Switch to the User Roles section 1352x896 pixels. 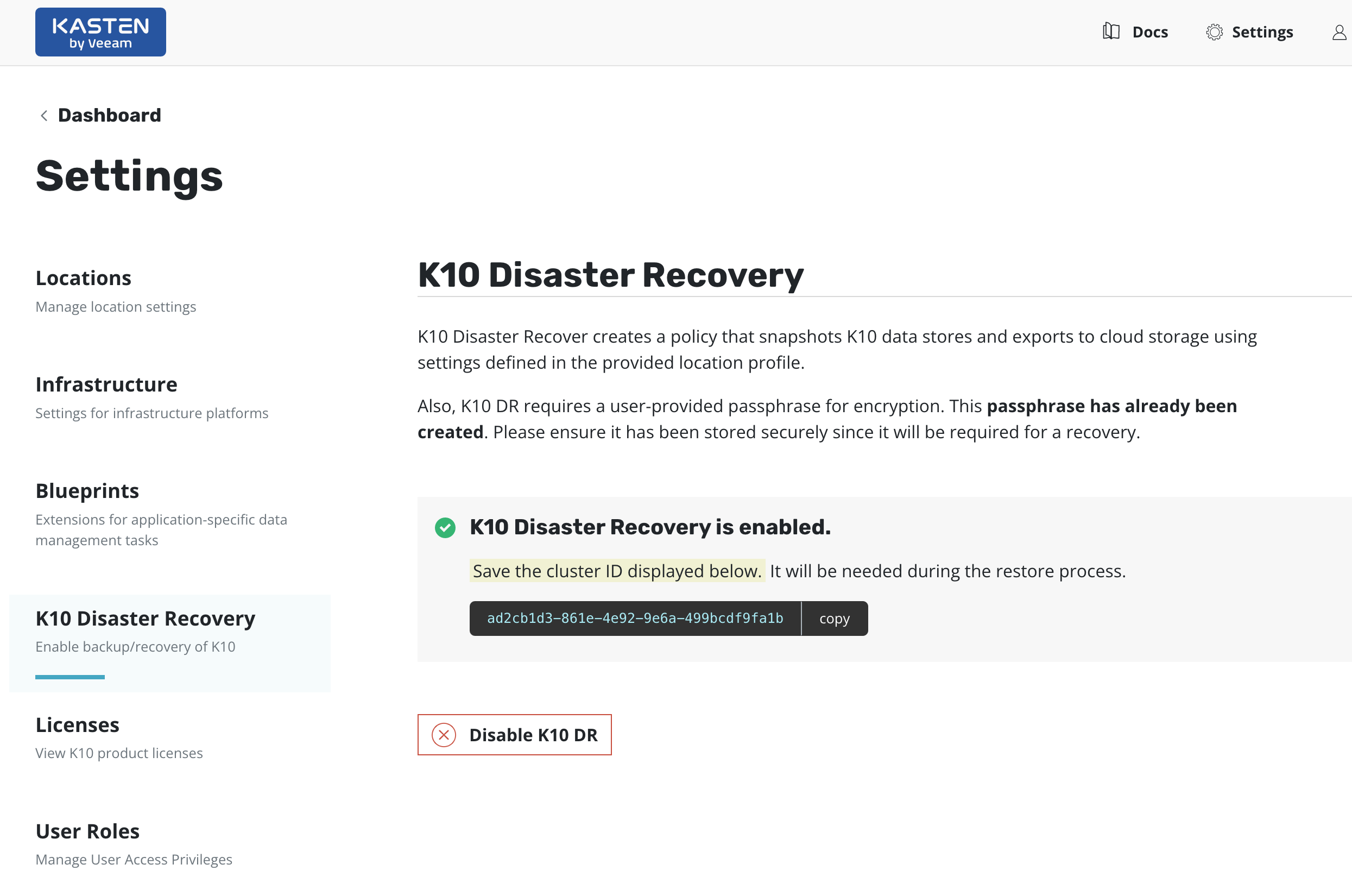coord(87,831)
